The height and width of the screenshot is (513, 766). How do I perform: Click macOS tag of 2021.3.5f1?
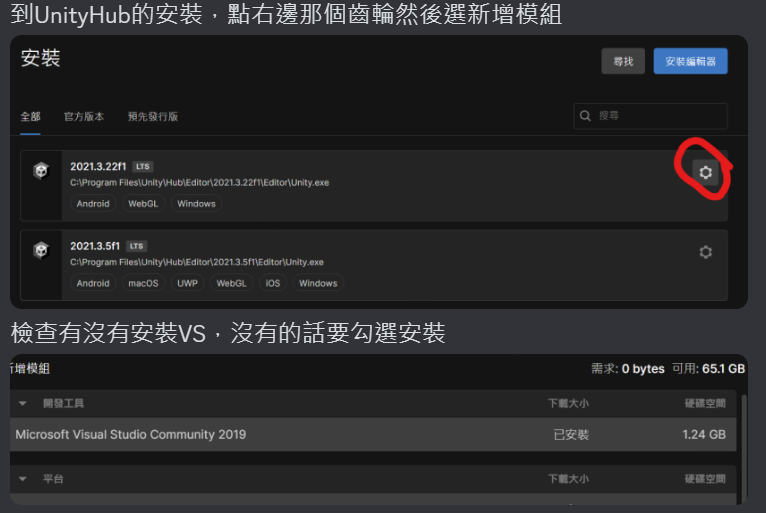[x=143, y=283]
